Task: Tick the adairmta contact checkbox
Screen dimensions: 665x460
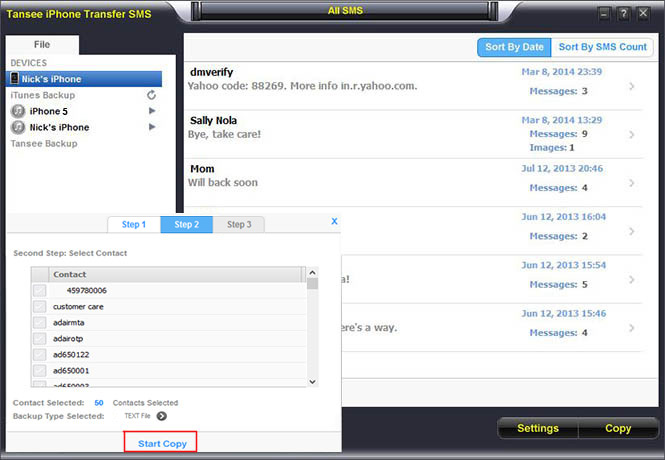Action: 40,322
